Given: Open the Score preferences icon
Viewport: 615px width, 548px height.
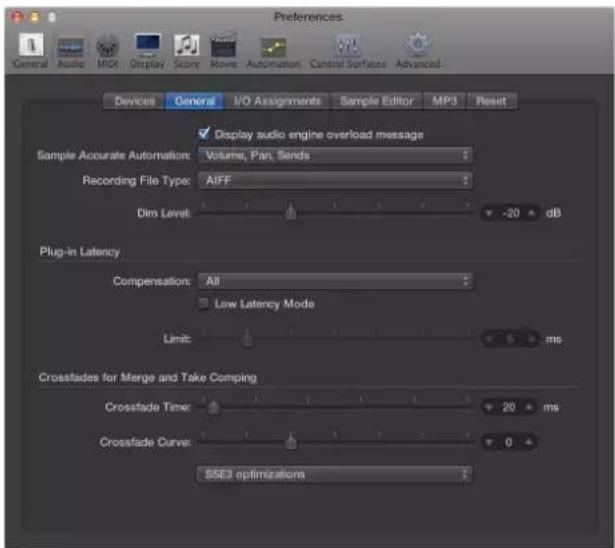Looking at the screenshot, I should 187,45.
